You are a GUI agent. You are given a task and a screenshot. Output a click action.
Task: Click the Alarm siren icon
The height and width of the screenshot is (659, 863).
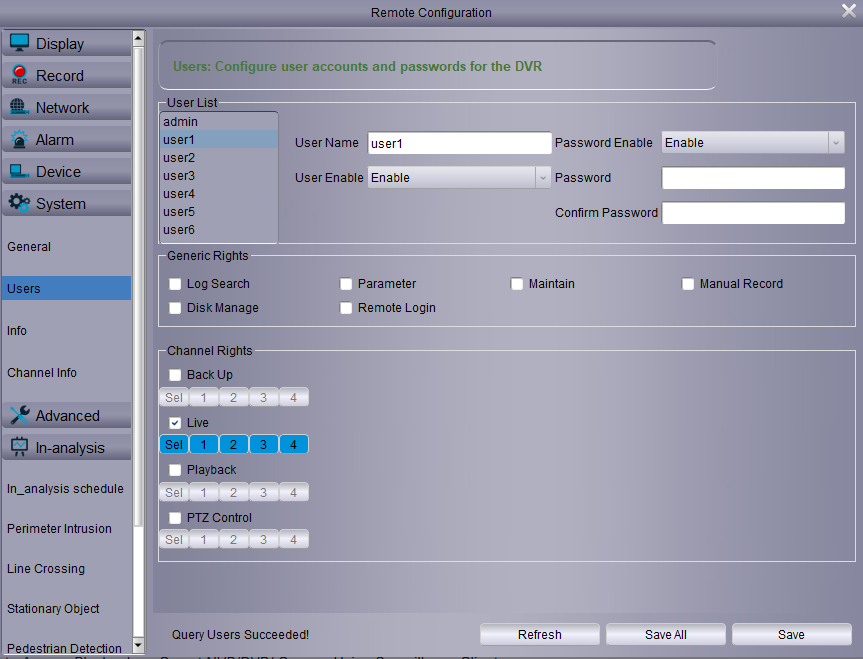coord(19,139)
